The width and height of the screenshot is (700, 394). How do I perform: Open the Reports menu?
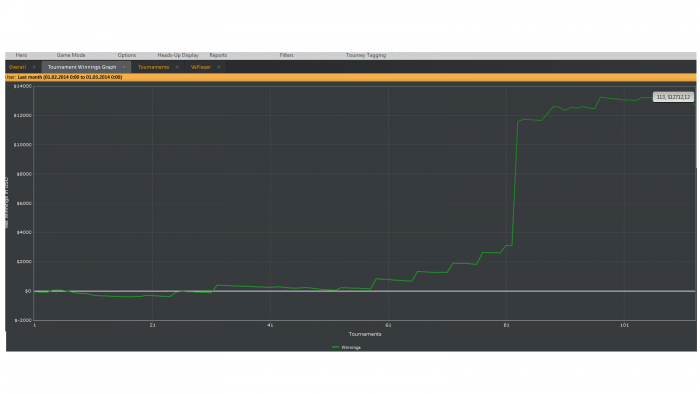[218, 55]
